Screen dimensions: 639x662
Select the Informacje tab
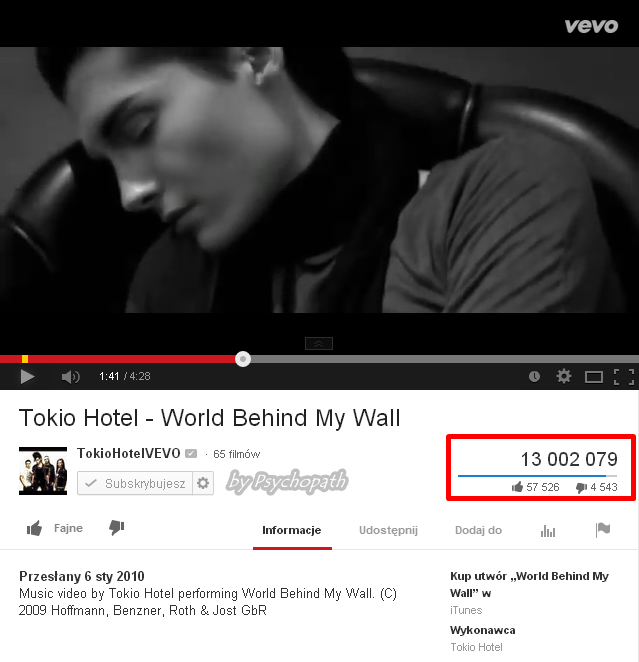click(x=292, y=530)
